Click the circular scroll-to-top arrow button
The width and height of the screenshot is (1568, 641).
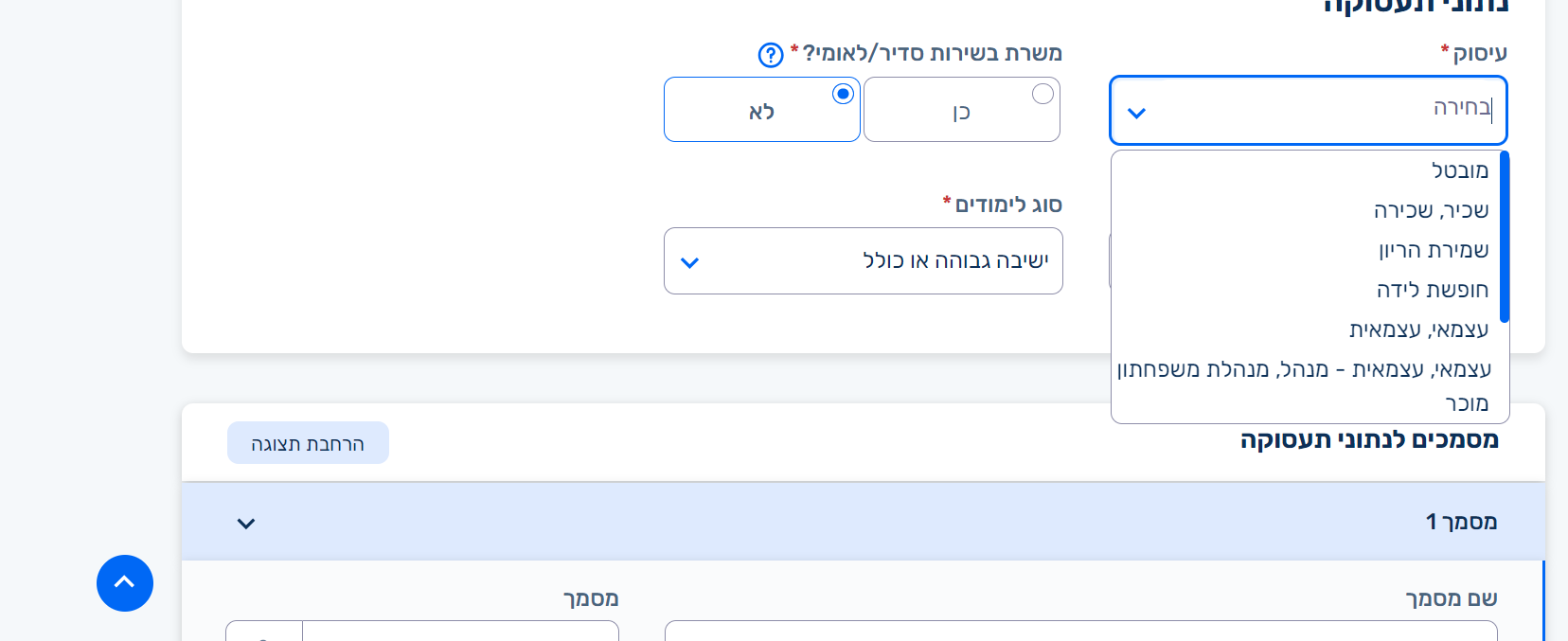124,583
